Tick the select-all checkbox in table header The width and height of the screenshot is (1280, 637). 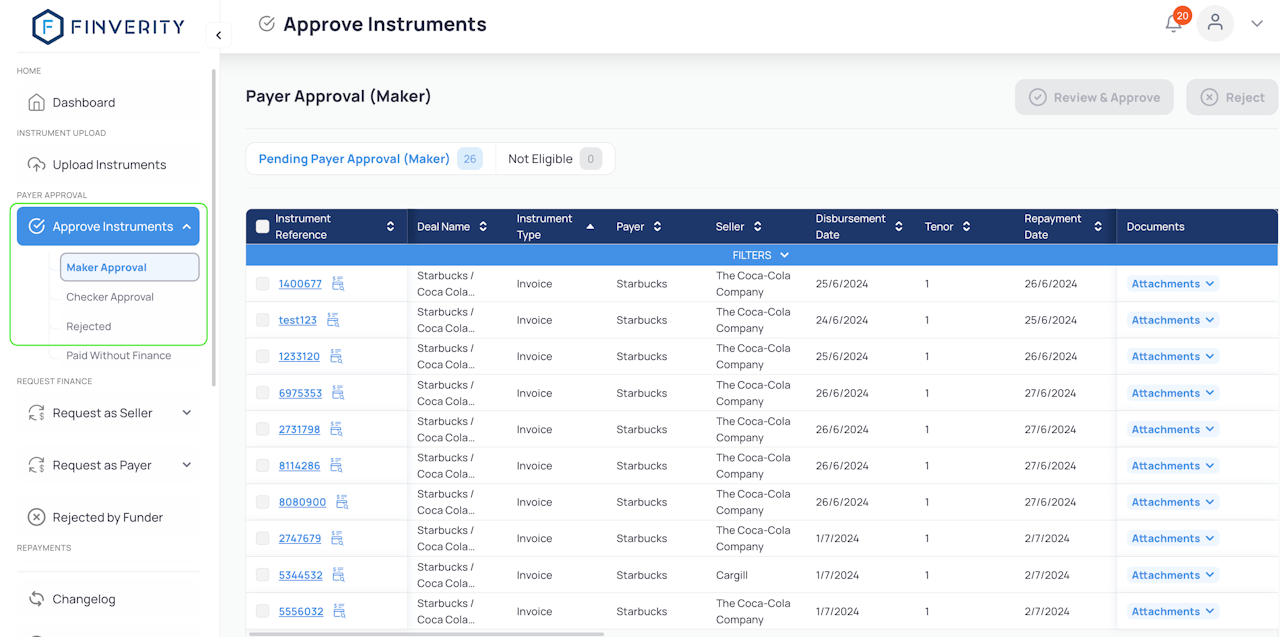(x=262, y=227)
